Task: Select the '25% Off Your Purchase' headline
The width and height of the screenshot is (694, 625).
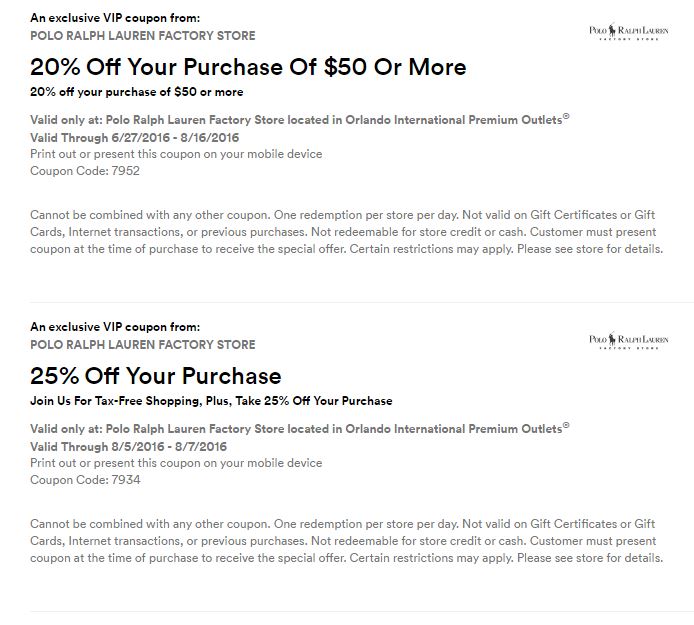Action: [x=156, y=376]
